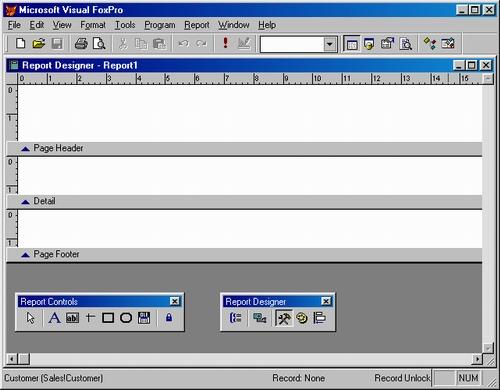Minimize the Report Designer - Report1 window
The width and height of the screenshot is (500, 390).
tap(459, 65)
